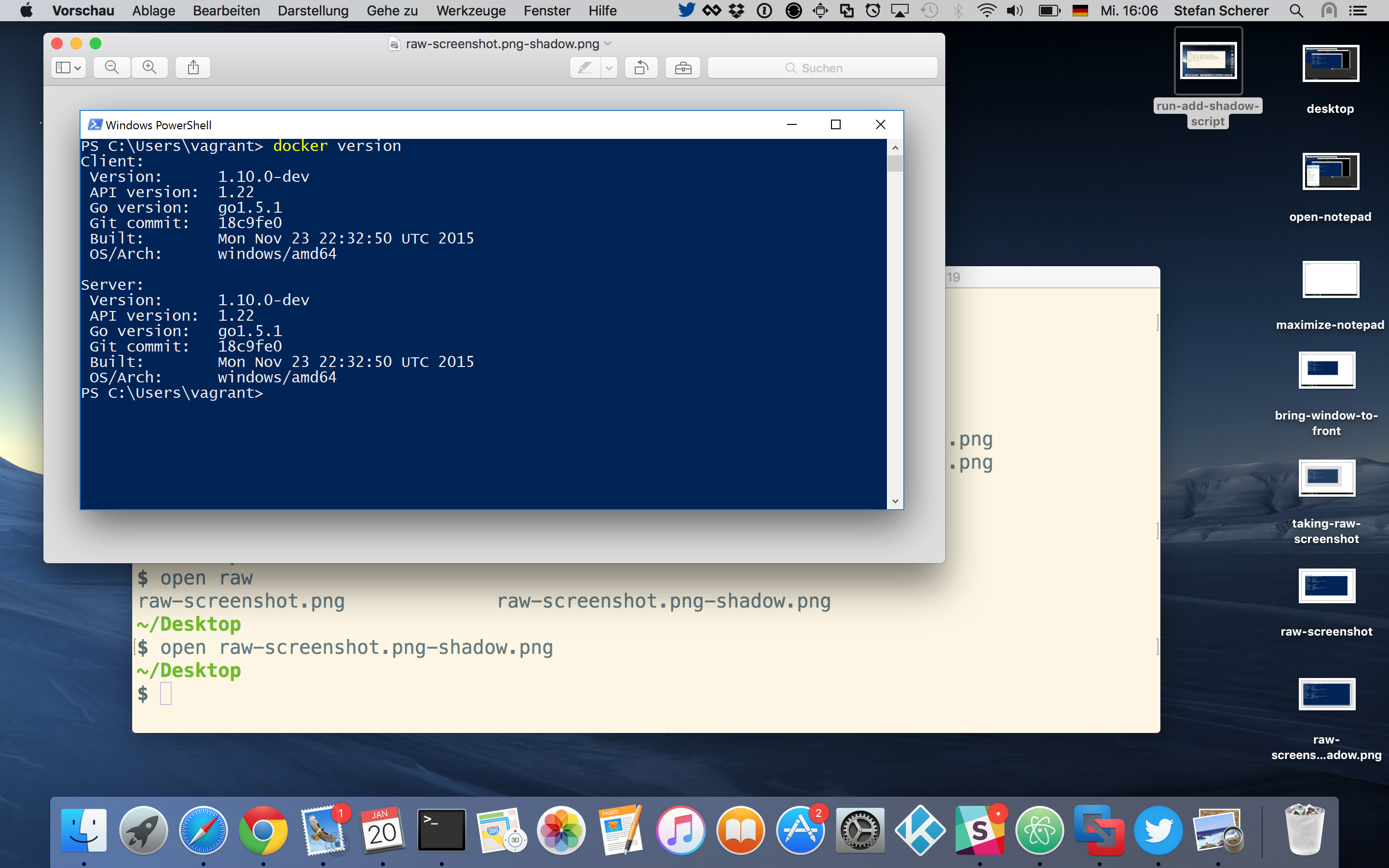Viewport: 1389px width, 868px height.
Task: Open Maps from the Dock
Action: click(501, 830)
